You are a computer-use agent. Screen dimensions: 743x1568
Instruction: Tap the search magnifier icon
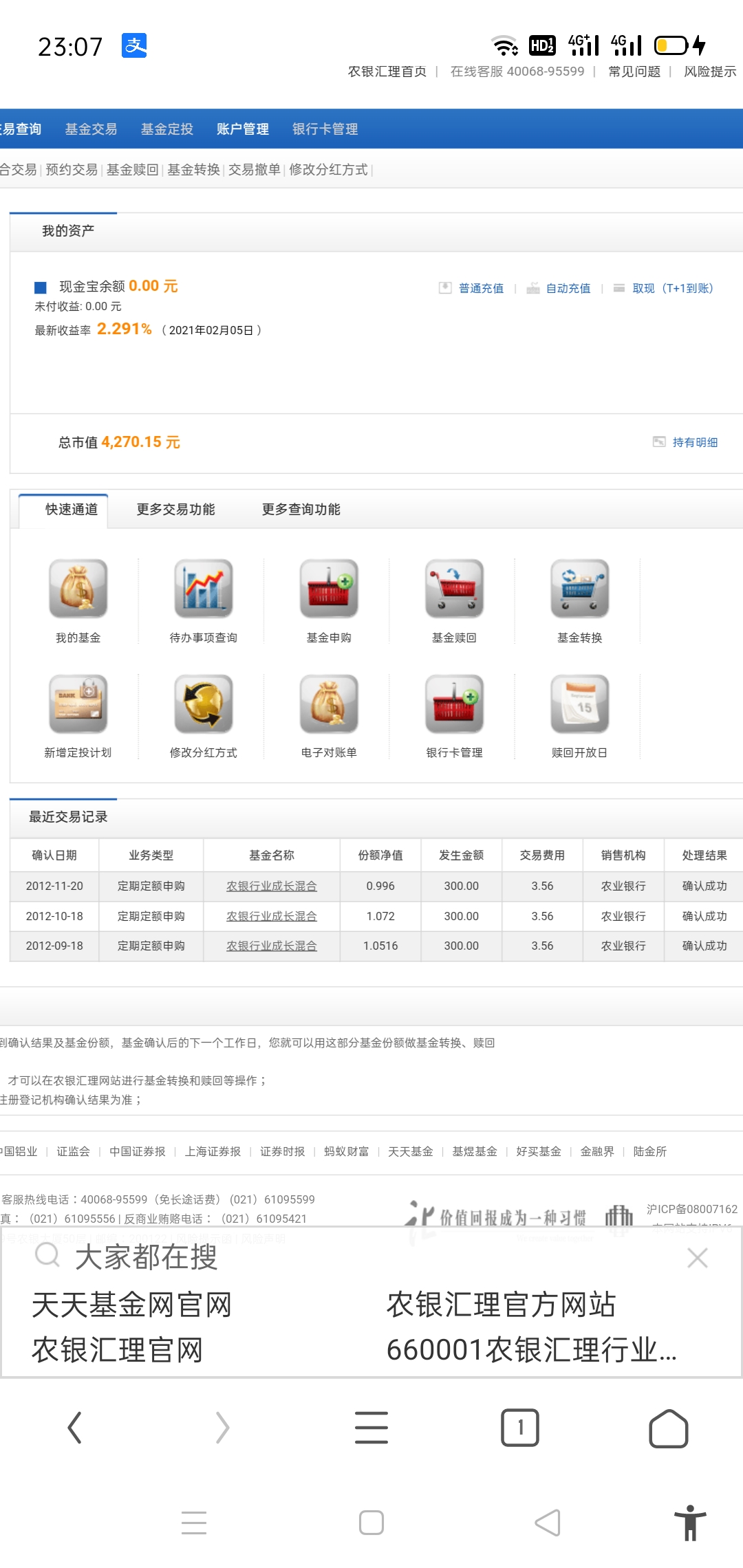(x=47, y=1256)
